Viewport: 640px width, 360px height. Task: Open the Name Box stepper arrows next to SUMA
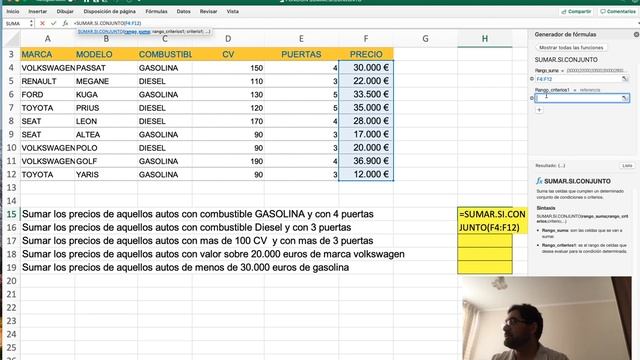31,24
